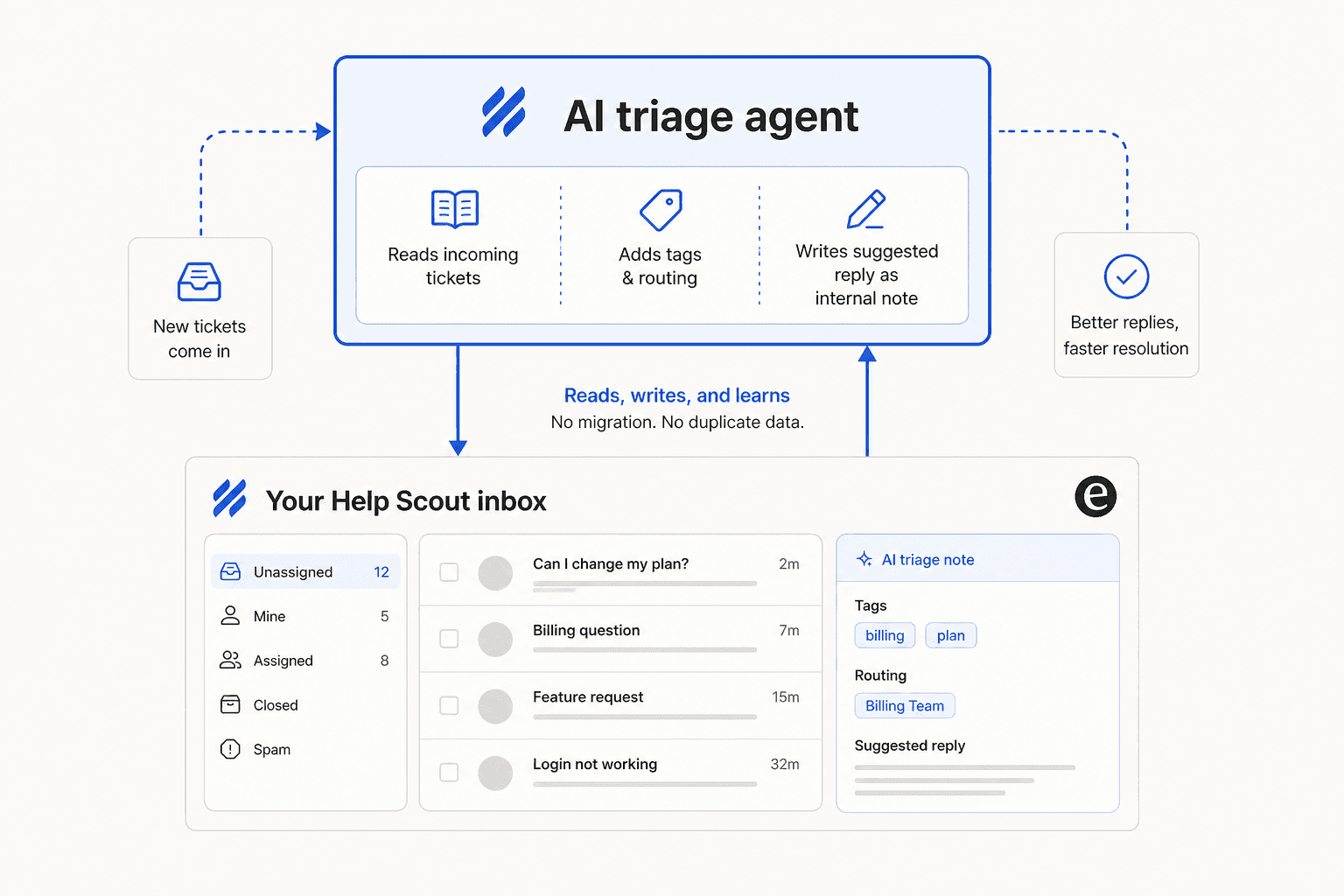Click the exclamation icon beside Spam

pyautogui.click(x=230, y=749)
